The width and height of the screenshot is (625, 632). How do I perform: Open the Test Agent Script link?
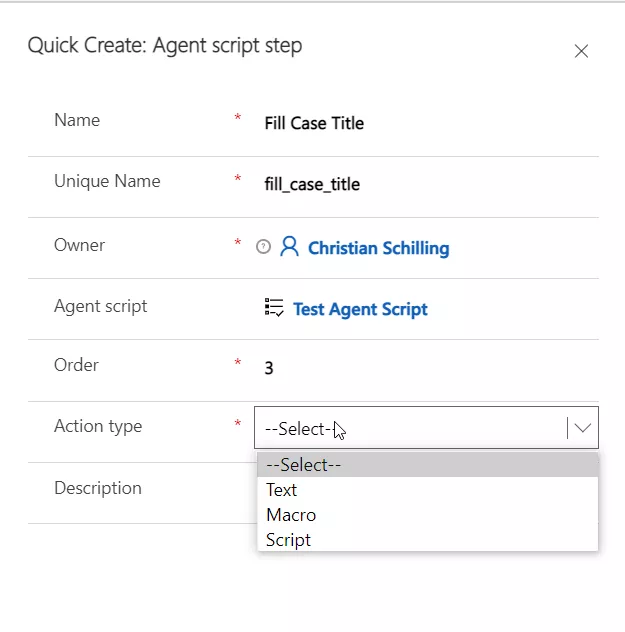click(360, 309)
